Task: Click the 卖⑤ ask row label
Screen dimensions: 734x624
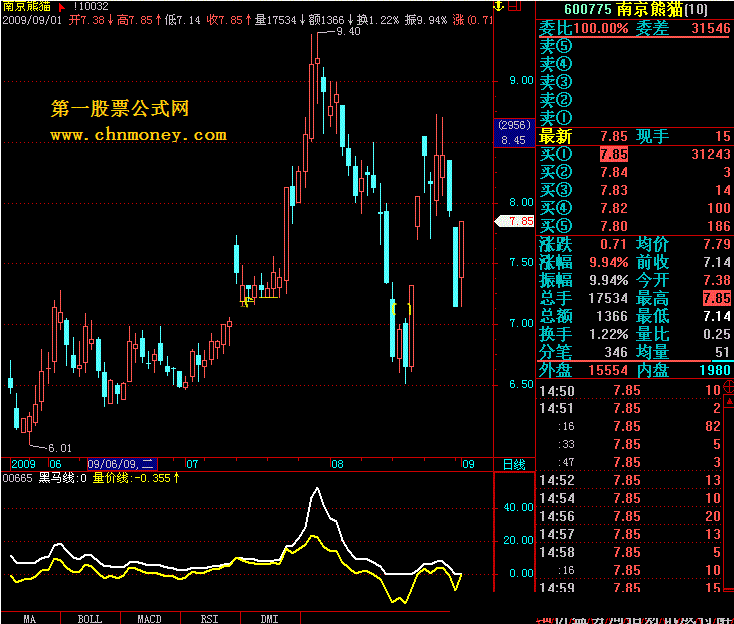Action: pyautogui.click(x=556, y=46)
